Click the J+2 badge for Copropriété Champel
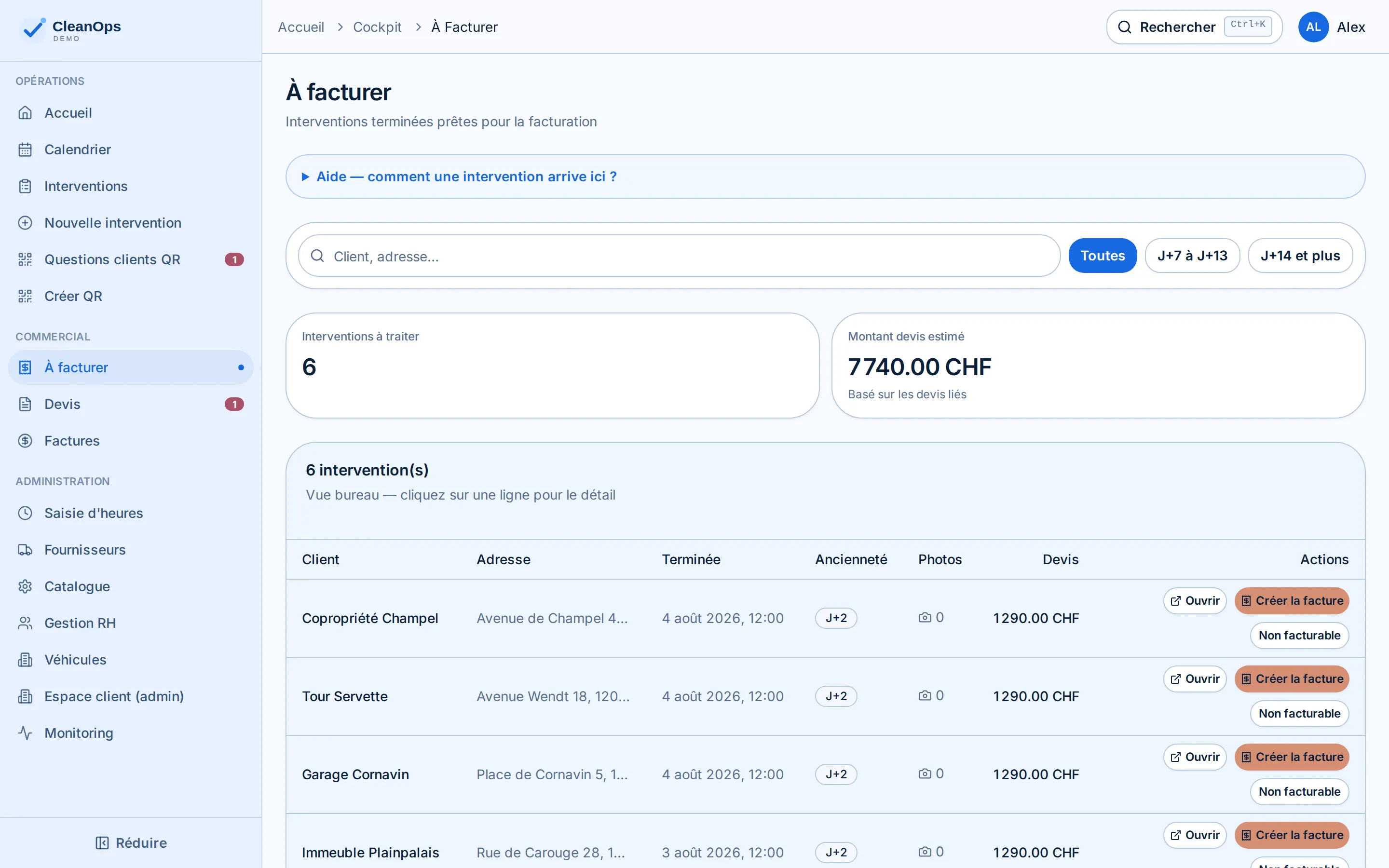The height and width of the screenshot is (868, 1389). (836, 618)
